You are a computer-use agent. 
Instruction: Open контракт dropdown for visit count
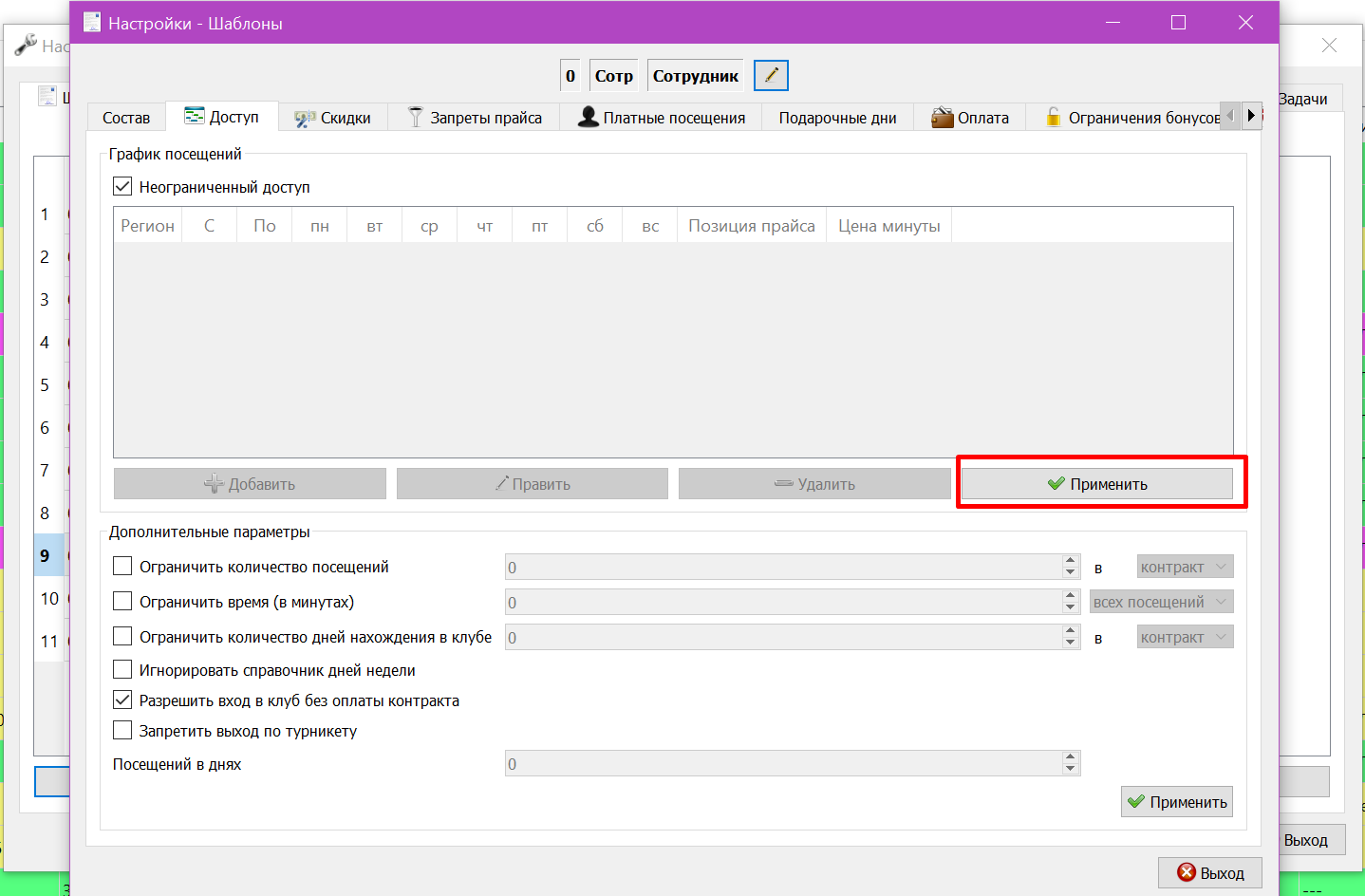pos(1186,567)
